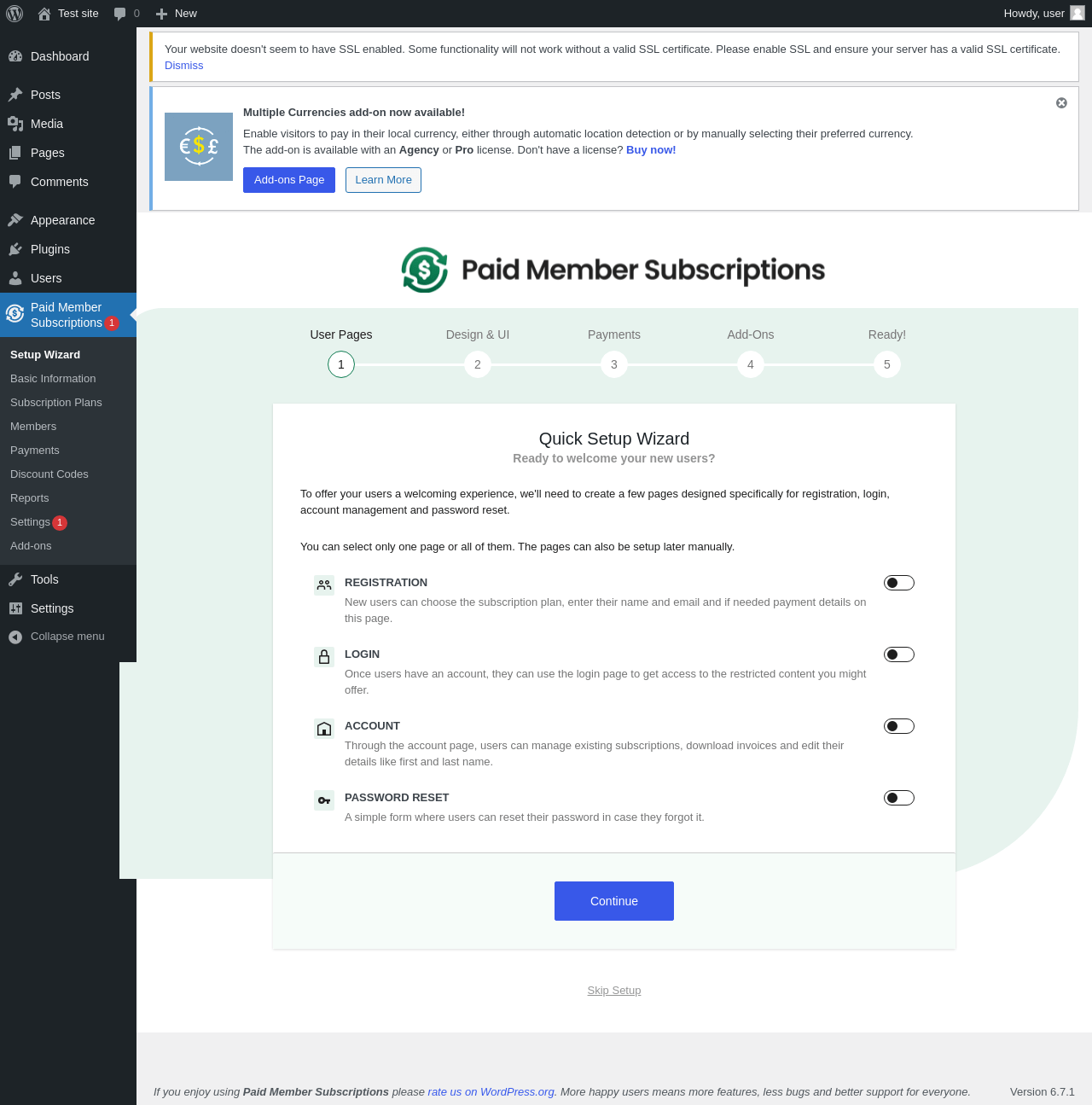Click the Media icon in sidebar
1092x1105 pixels.
[x=15, y=124]
